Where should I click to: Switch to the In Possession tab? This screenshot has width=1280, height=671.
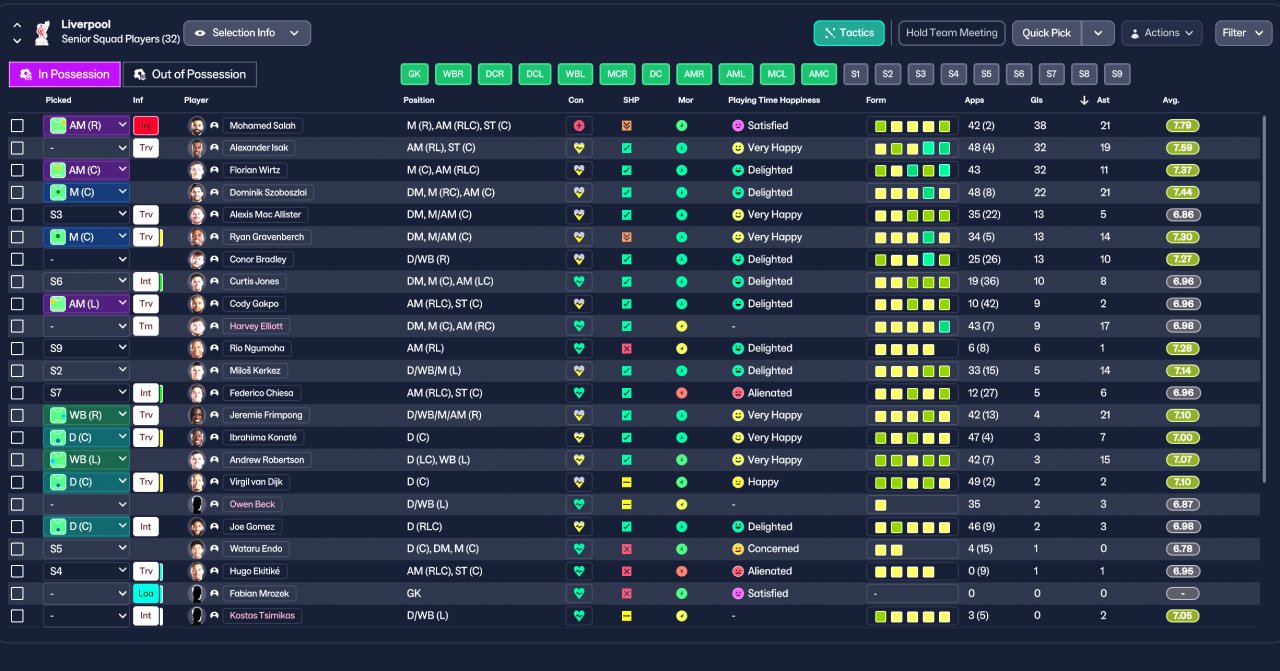coord(65,74)
